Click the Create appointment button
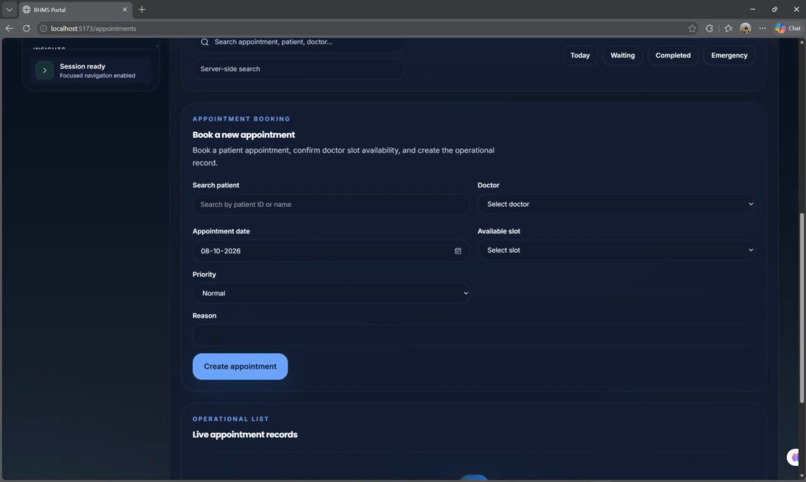Viewport: 806px width, 482px height. (240, 366)
